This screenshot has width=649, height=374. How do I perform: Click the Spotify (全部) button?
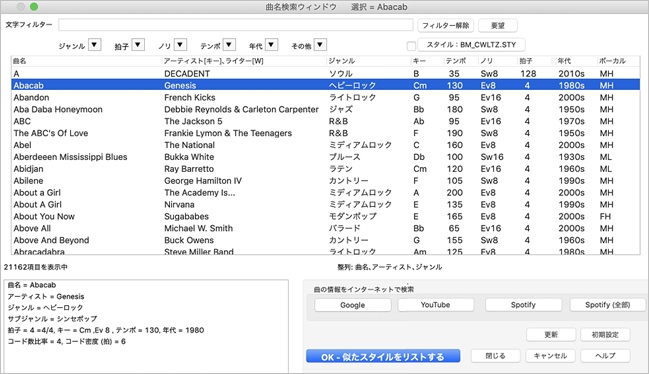click(x=608, y=305)
